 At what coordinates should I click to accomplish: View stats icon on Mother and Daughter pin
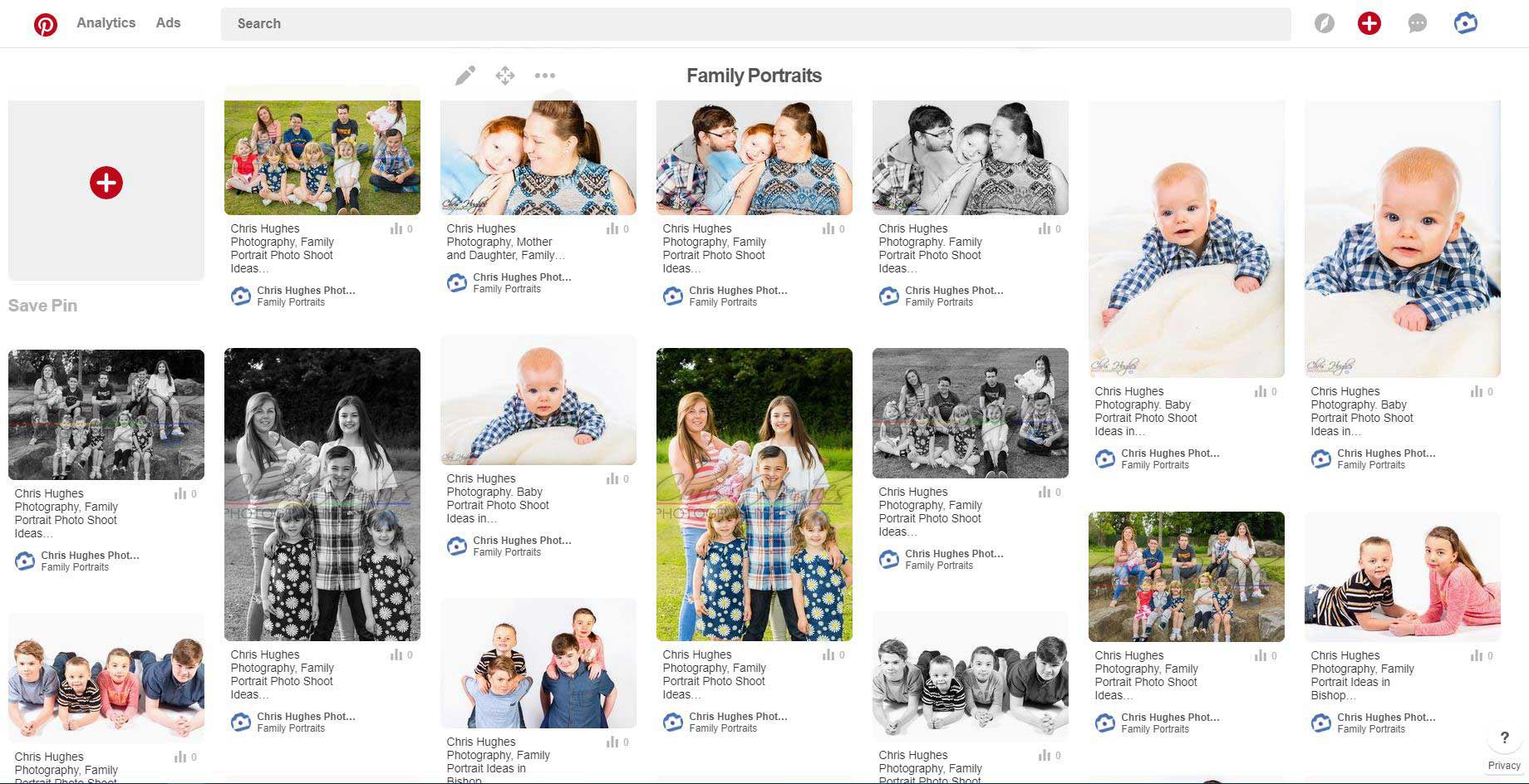click(612, 229)
